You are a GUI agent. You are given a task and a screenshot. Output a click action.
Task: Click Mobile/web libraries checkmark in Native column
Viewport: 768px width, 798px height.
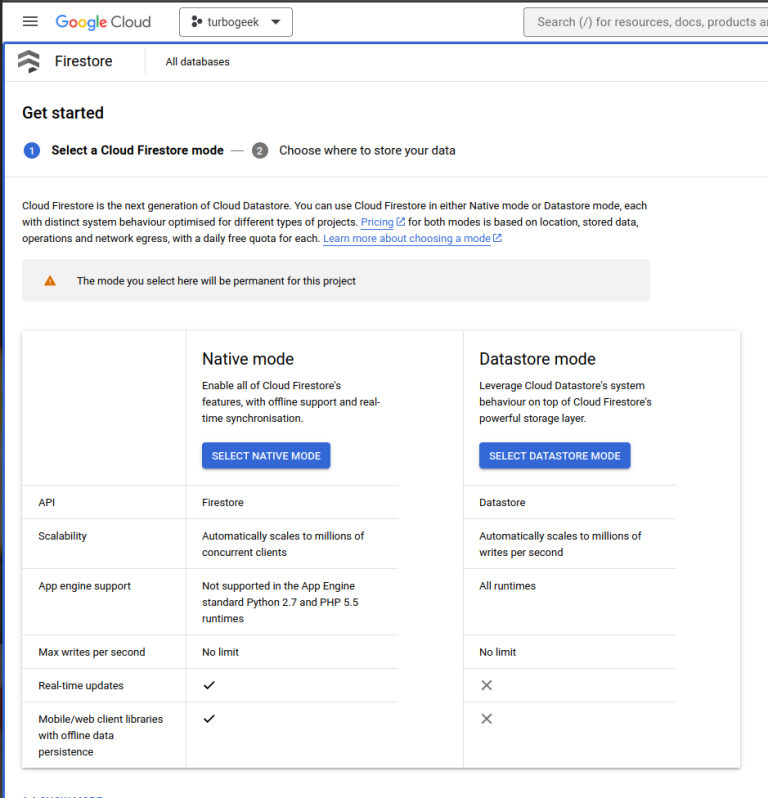pos(209,719)
